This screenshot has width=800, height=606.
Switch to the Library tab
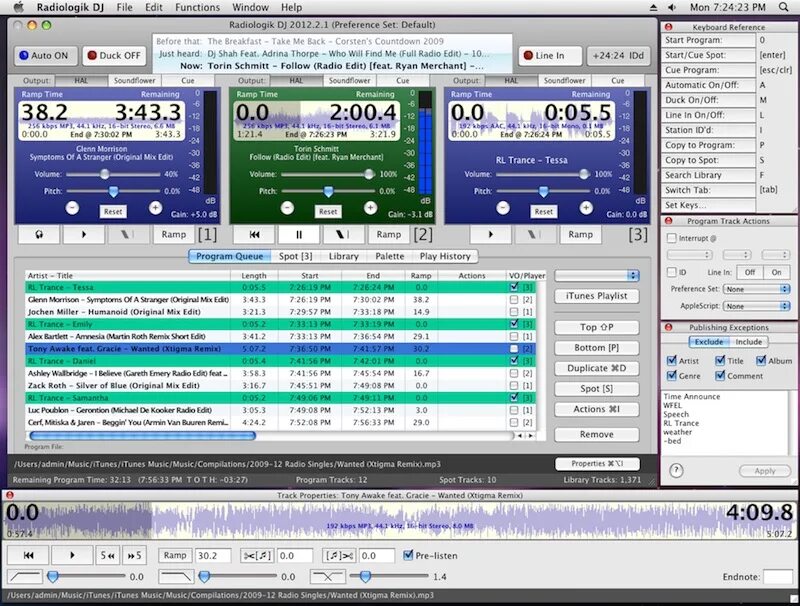tap(343, 256)
